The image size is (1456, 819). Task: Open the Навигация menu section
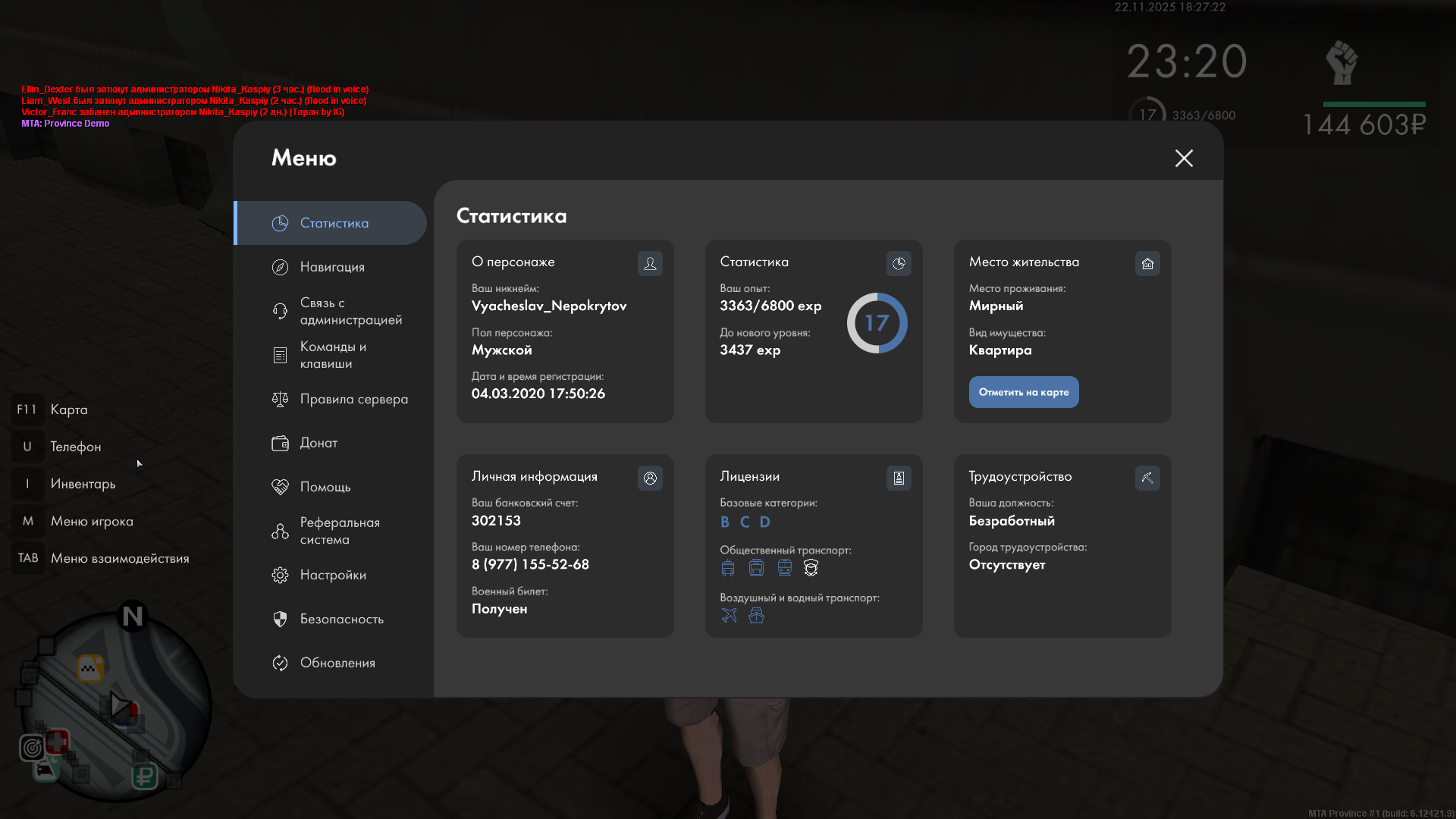331,267
